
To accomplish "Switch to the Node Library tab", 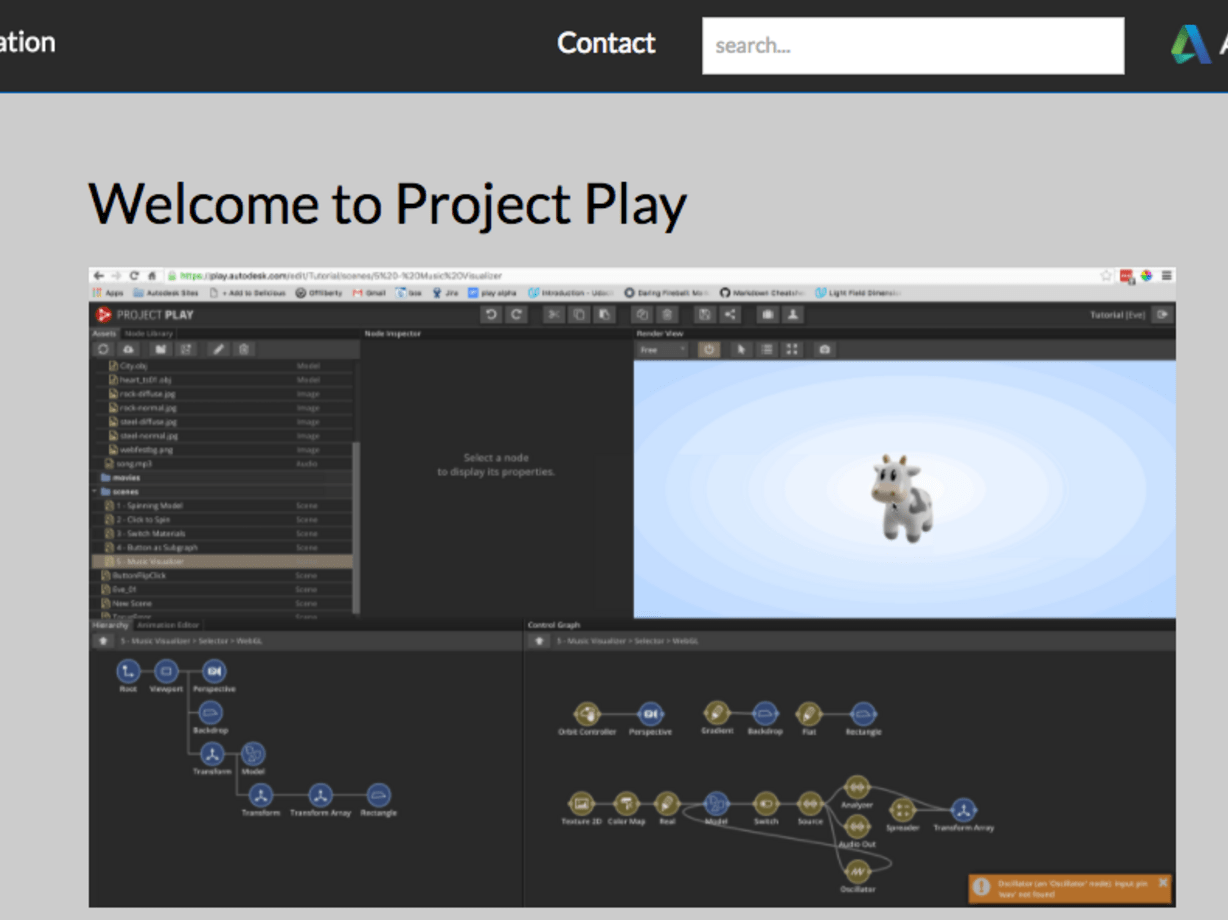I will [148, 333].
